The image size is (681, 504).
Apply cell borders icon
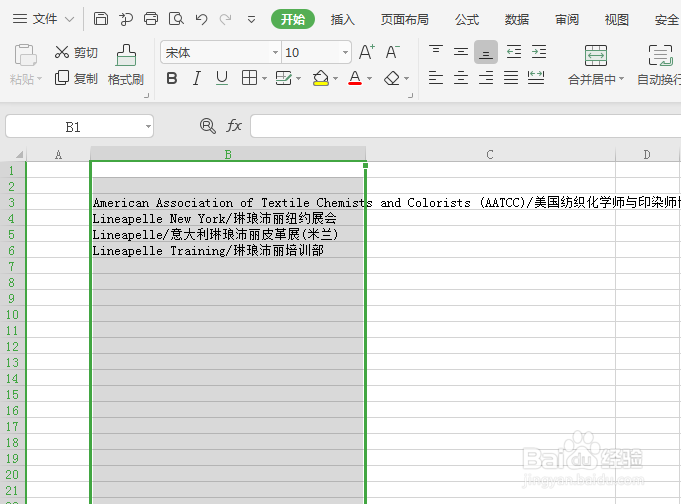pyautogui.click(x=249, y=78)
